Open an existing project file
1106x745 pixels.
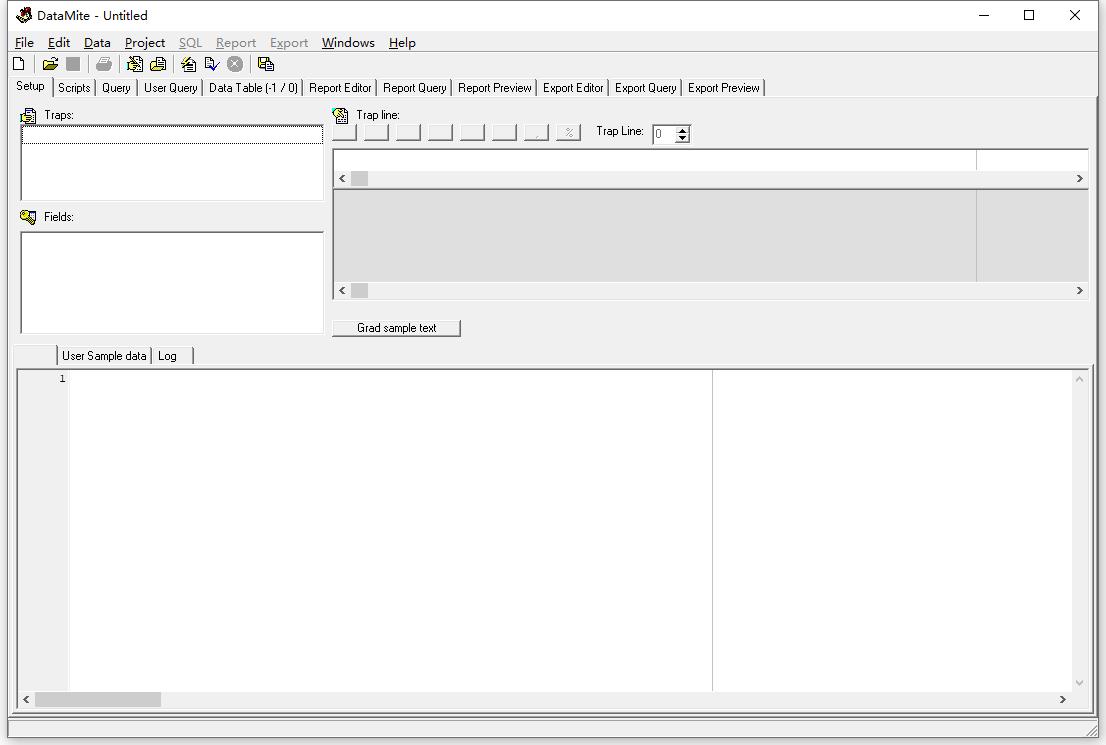pos(51,64)
